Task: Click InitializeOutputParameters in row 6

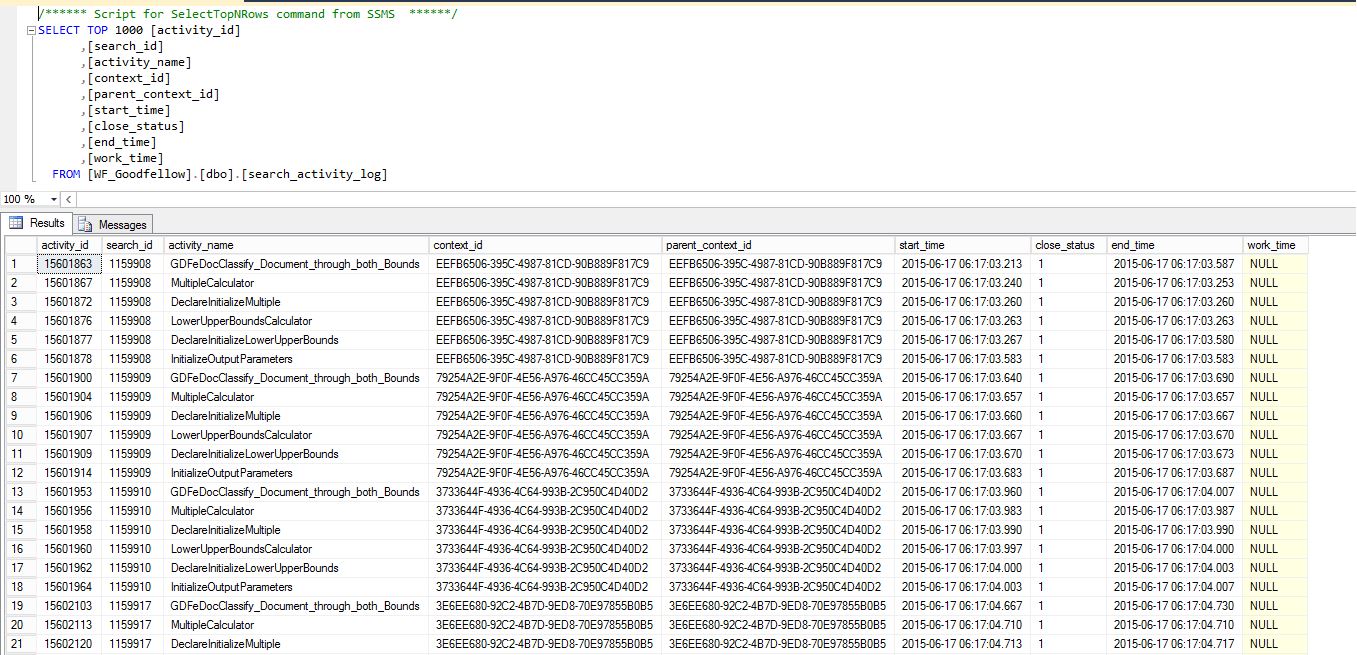Action: pos(296,359)
